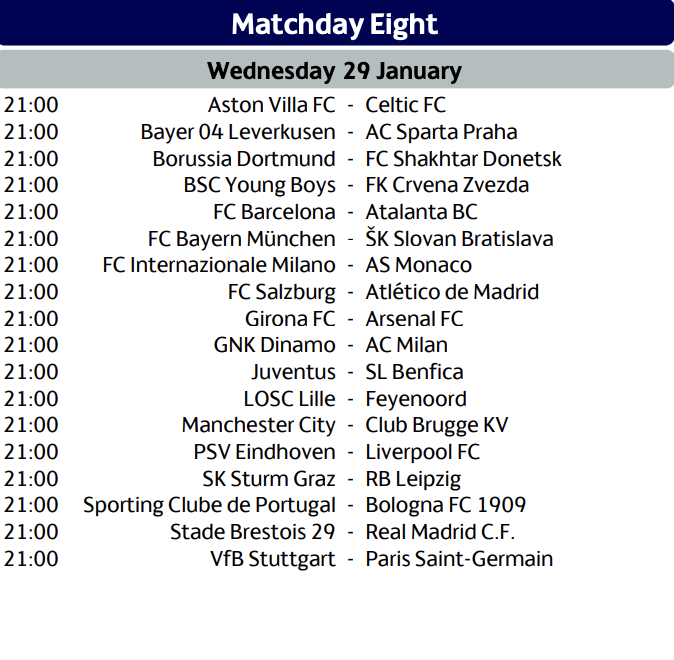Click on FC Shakhtar Donetsk

(x=463, y=159)
